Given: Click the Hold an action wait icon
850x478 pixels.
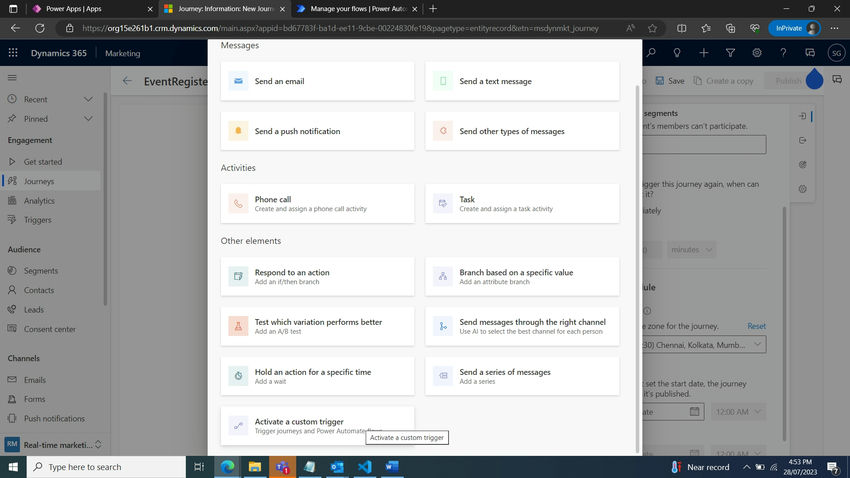Looking at the screenshot, I should tap(238, 376).
